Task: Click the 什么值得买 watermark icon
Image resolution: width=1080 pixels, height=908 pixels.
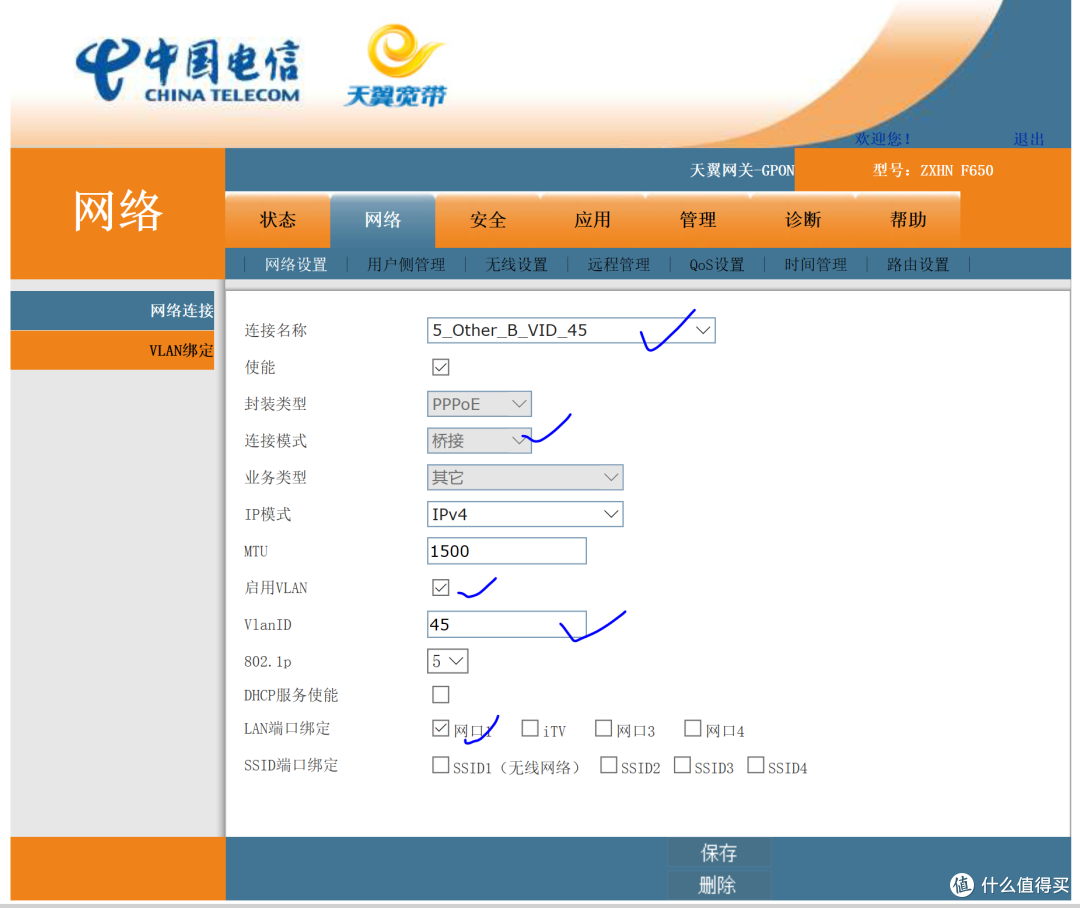Action: 962,885
